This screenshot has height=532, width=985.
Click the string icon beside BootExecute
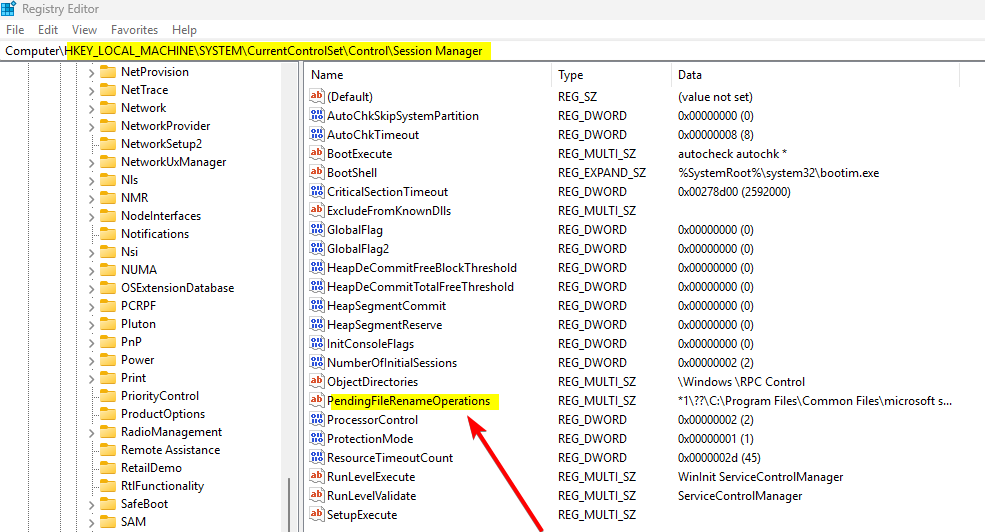tap(318, 154)
